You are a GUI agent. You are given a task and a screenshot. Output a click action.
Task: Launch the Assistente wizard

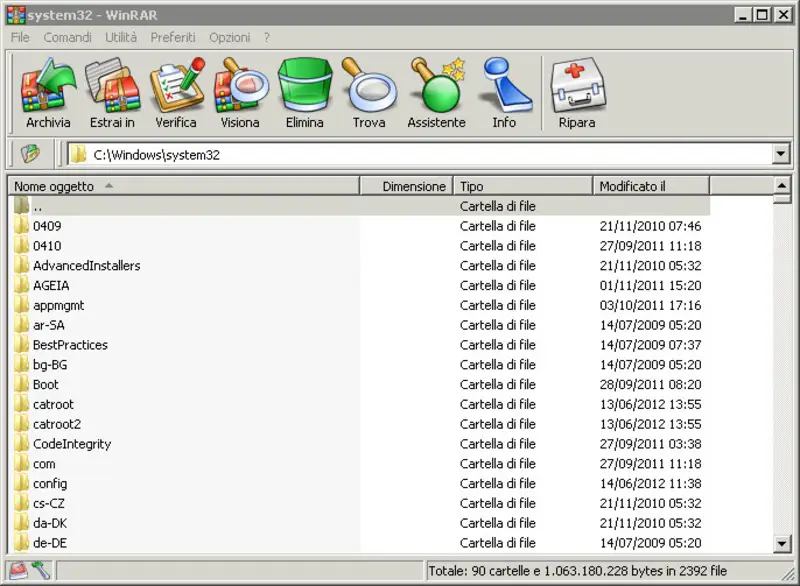(x=437, y=92)
